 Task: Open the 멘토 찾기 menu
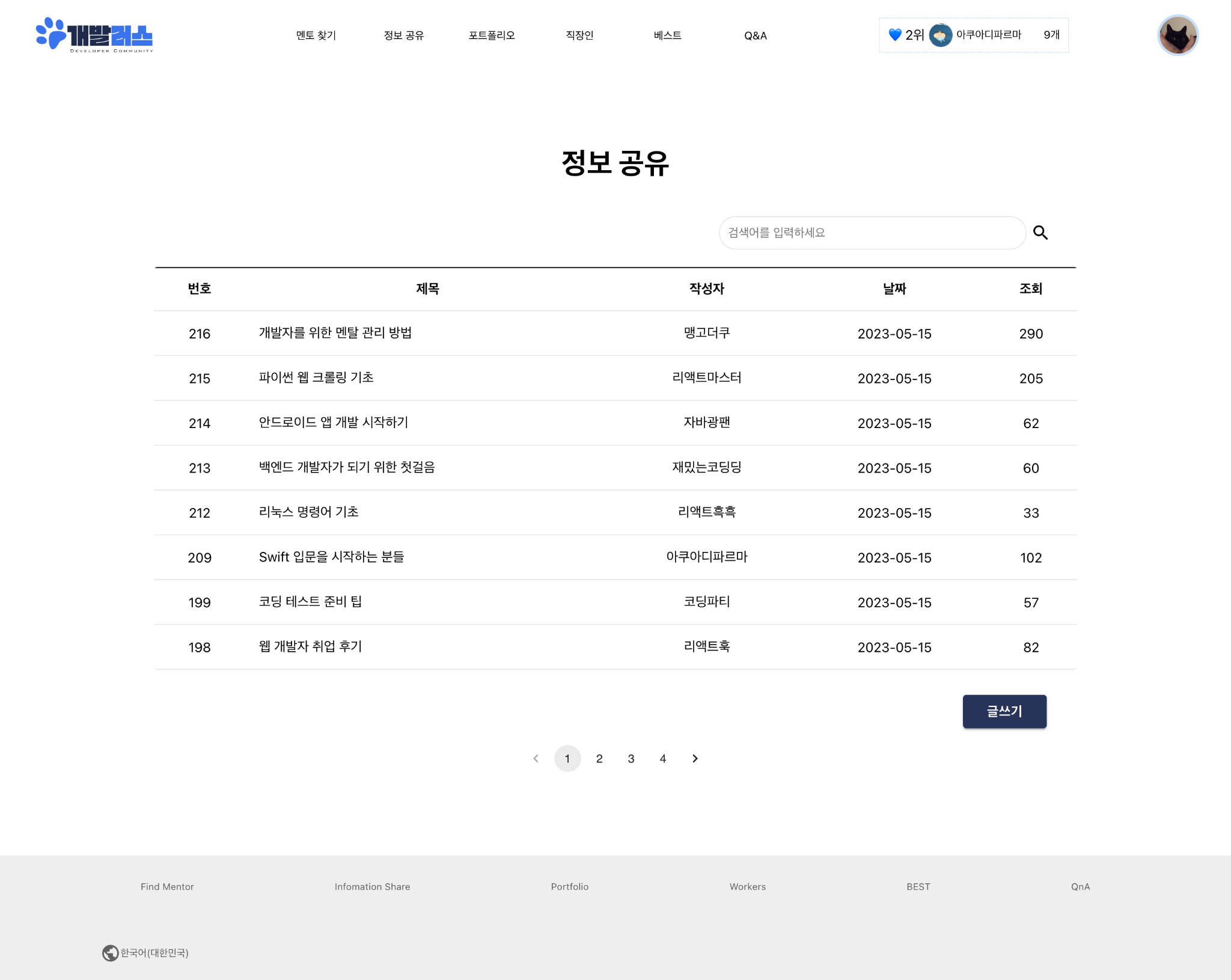tap(316, 35)
